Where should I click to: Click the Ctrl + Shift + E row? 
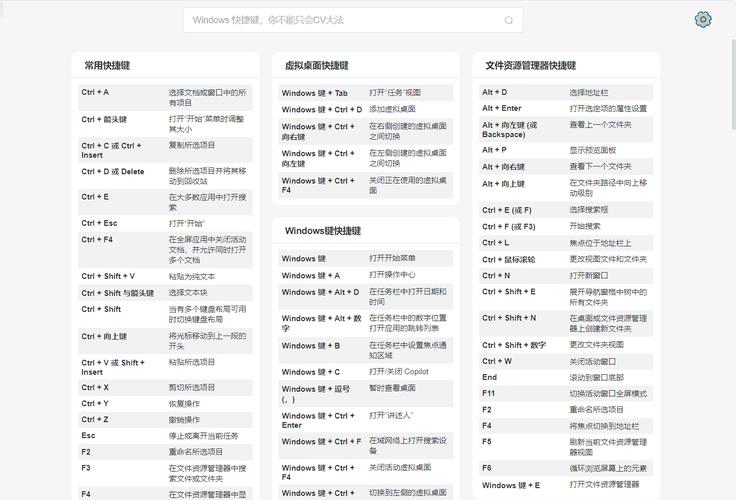pos(566,297)
